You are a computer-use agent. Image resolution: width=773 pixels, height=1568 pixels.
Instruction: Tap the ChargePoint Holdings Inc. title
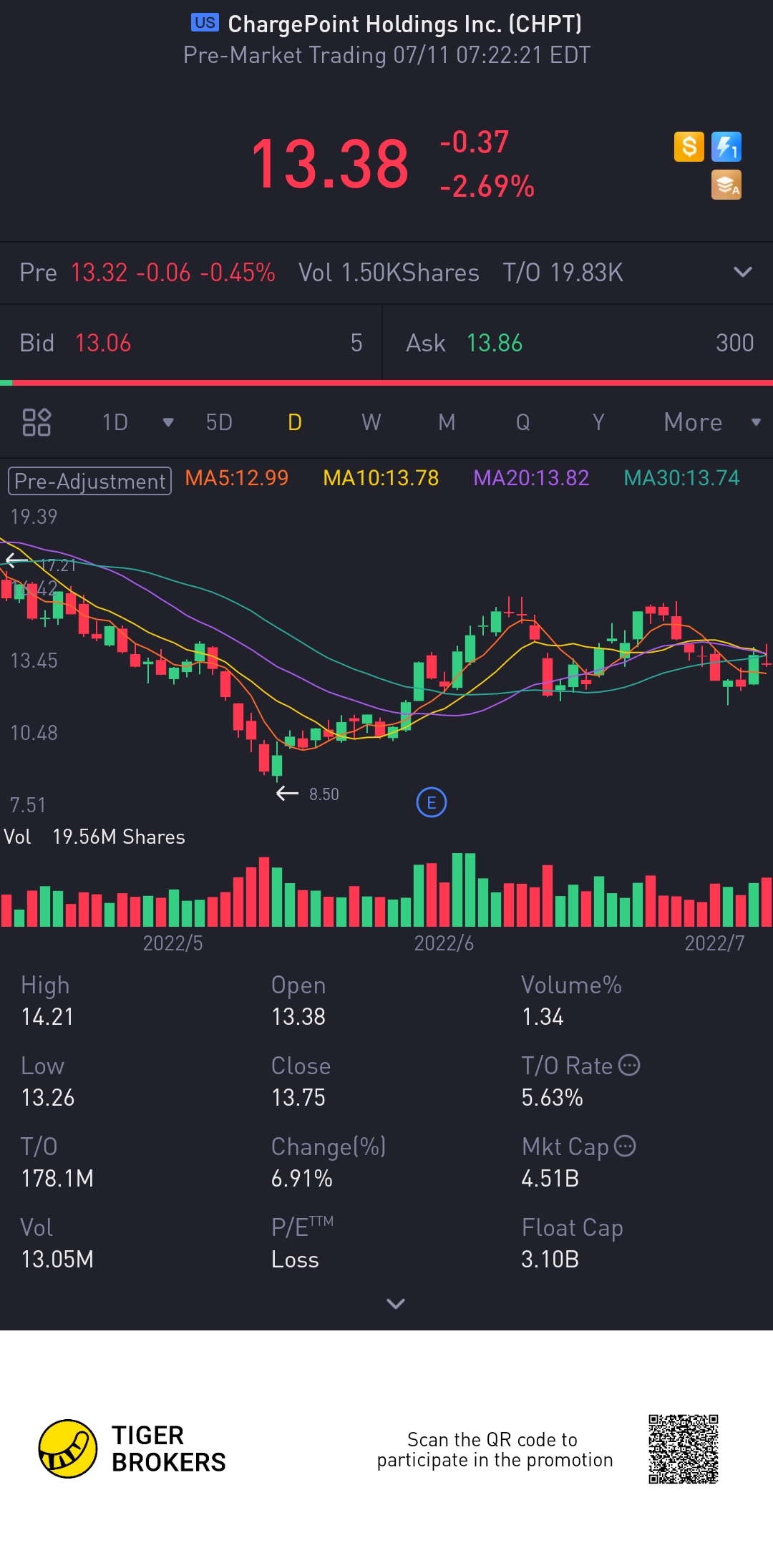click(x=404, y=24)
